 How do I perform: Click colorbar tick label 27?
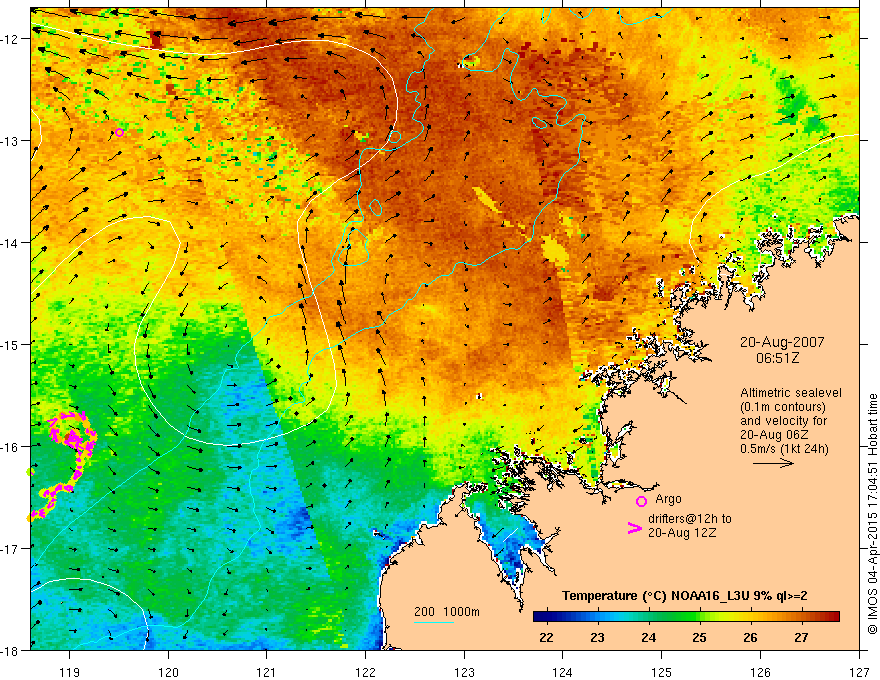[801, 637]
